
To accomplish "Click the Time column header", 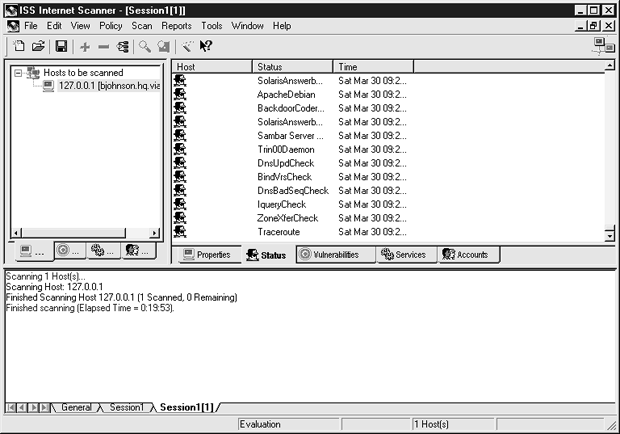I will [x=372, y=66].
